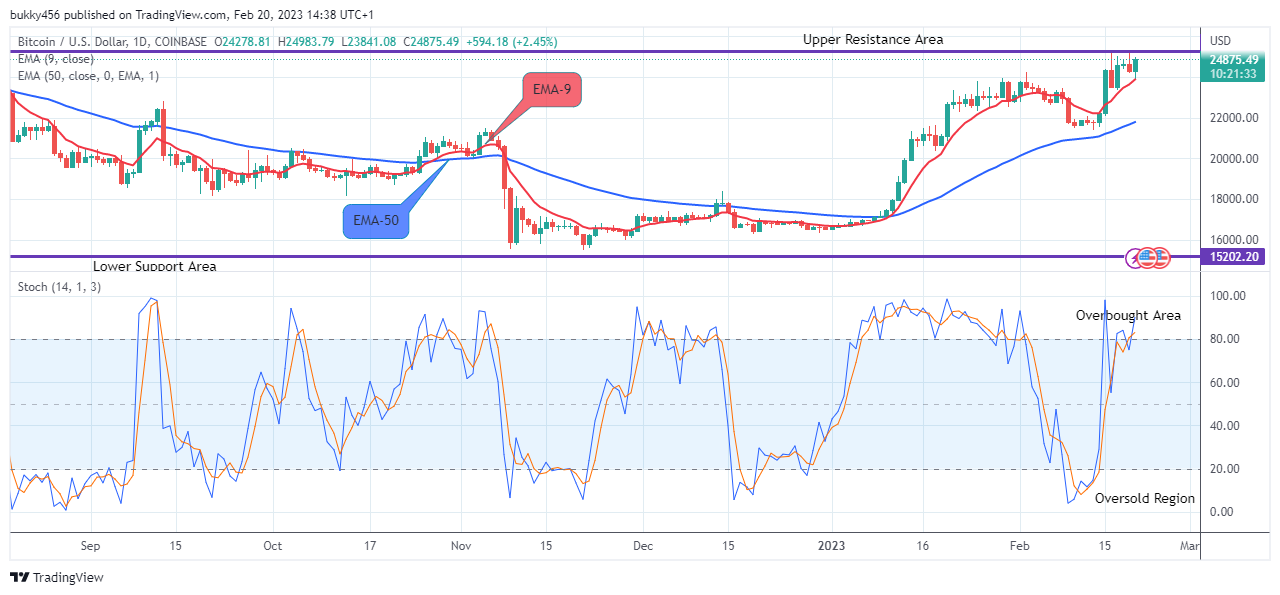Click the 2023 year label on time axis
Viewport: 1280px width, 595px height.
pyautogui.click(x=832, y=546)
